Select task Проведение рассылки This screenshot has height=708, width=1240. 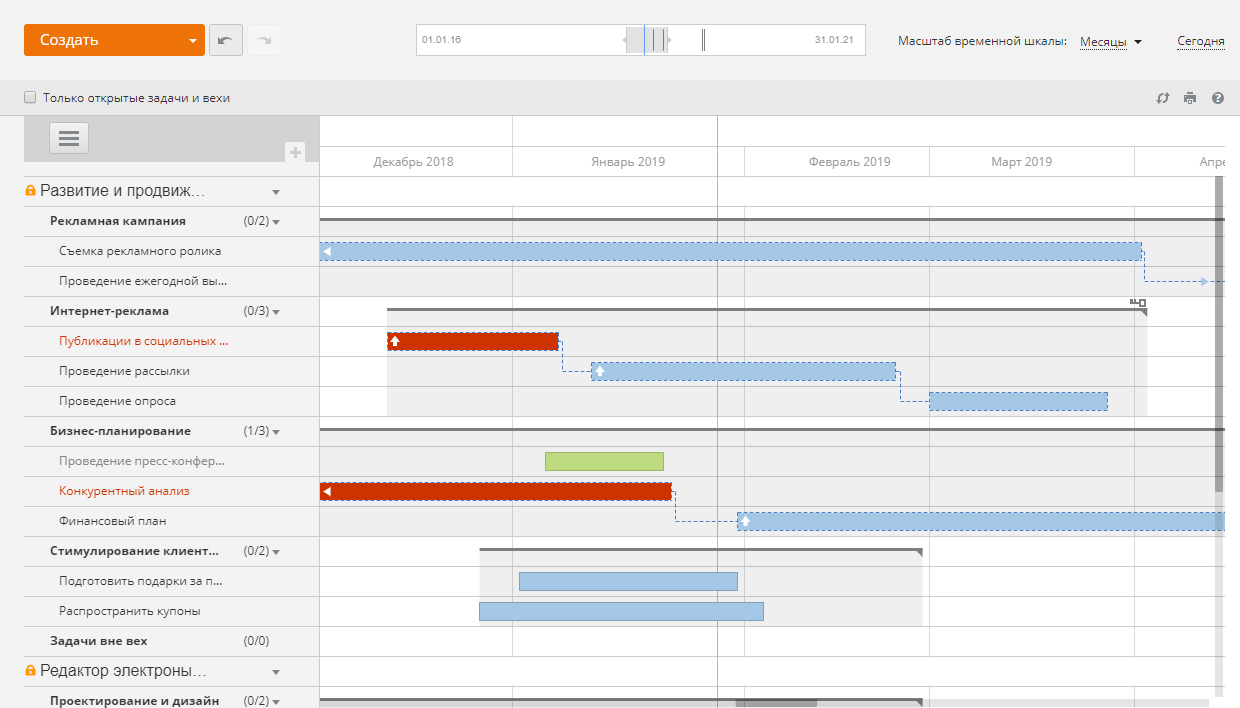coord(124,371)
